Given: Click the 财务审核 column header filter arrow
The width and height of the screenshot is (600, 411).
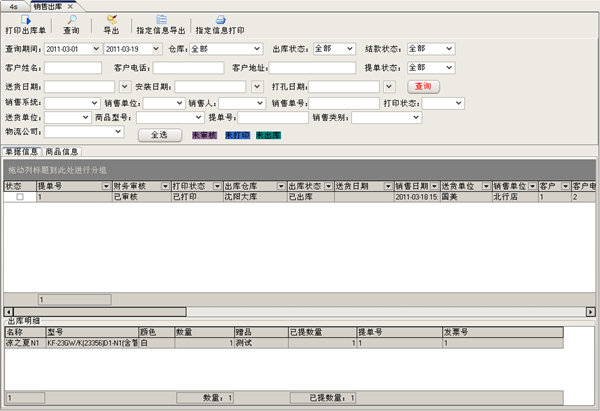Looking at the screenshot, I should coord(163,186).
